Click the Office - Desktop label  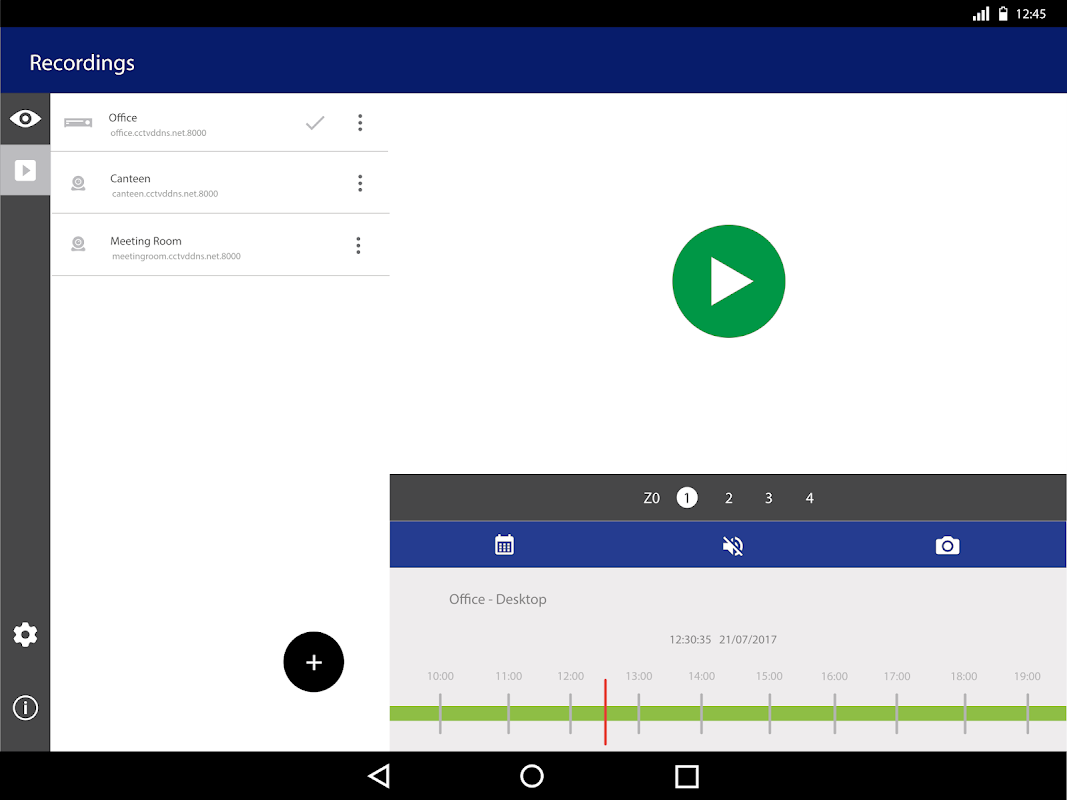click(x=497, y=599)
